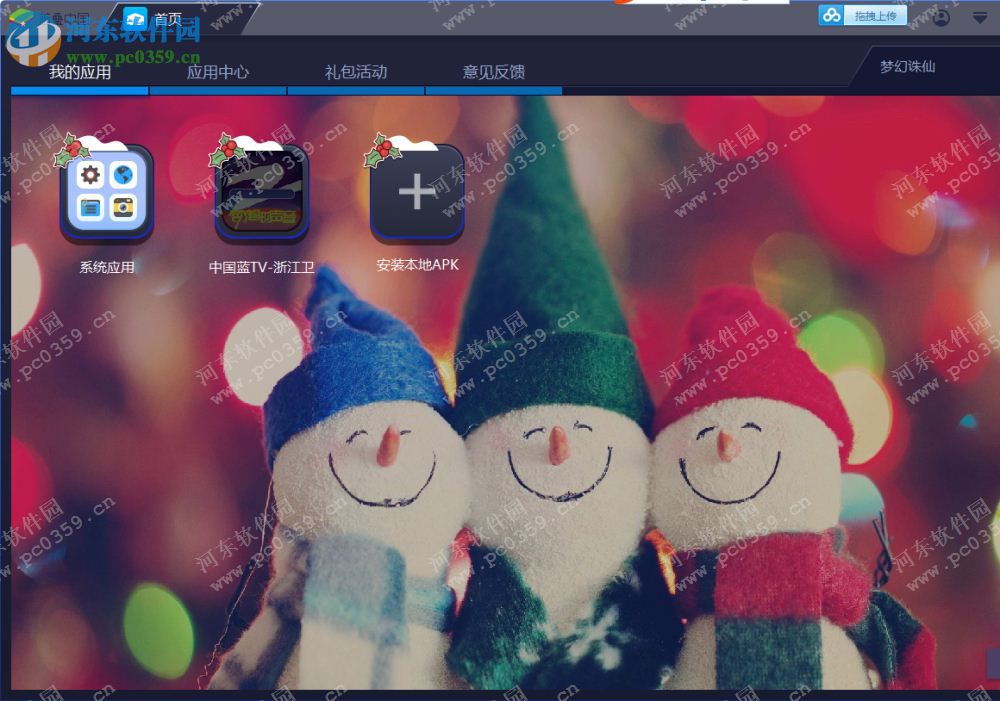This screenshot has width=1000, height=701.
Task: Click the 安装本地APK plus icon
Action: 416,190
